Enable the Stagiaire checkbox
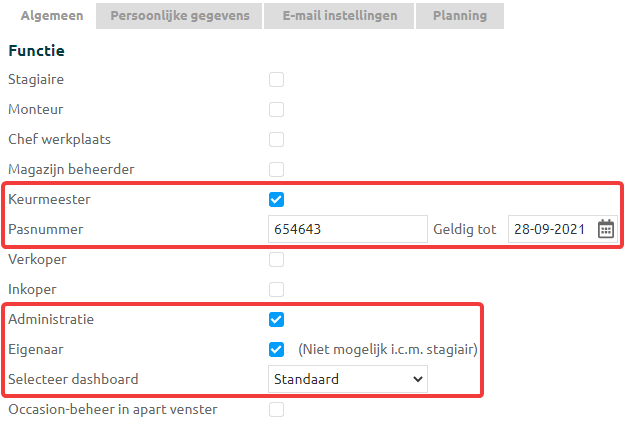 click(x=277, y=79)
